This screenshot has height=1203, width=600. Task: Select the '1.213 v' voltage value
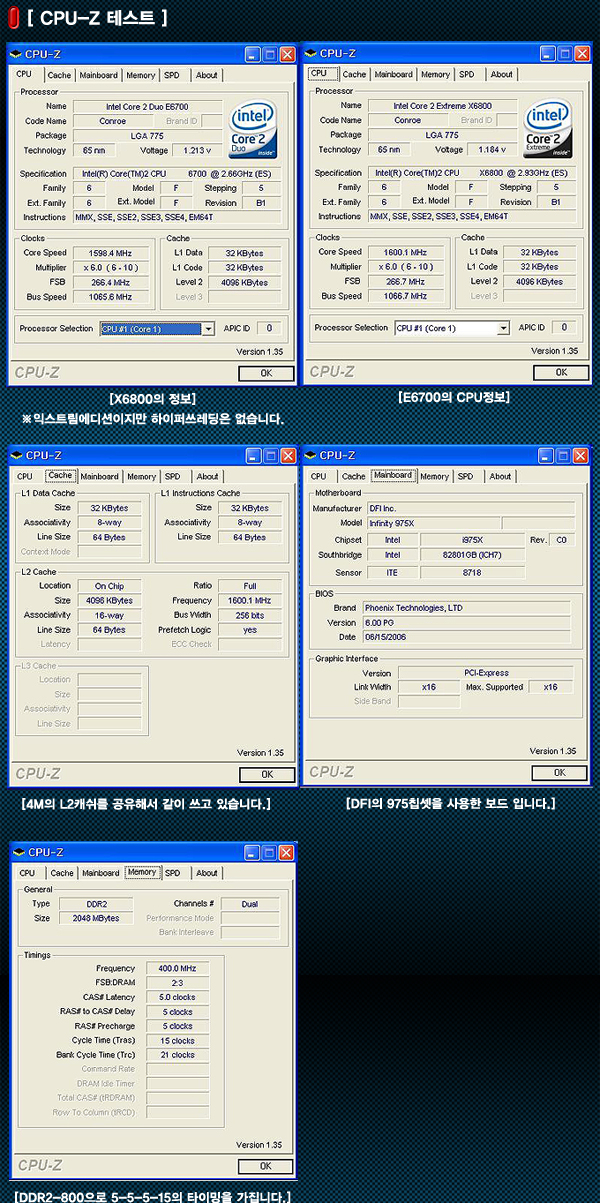point(197,151)
